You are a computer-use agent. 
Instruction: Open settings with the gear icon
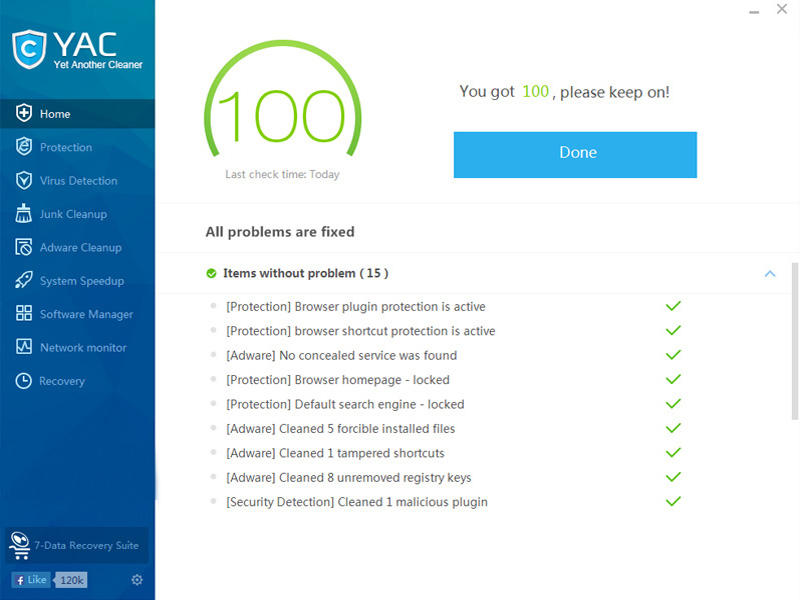tap(137, 580)
